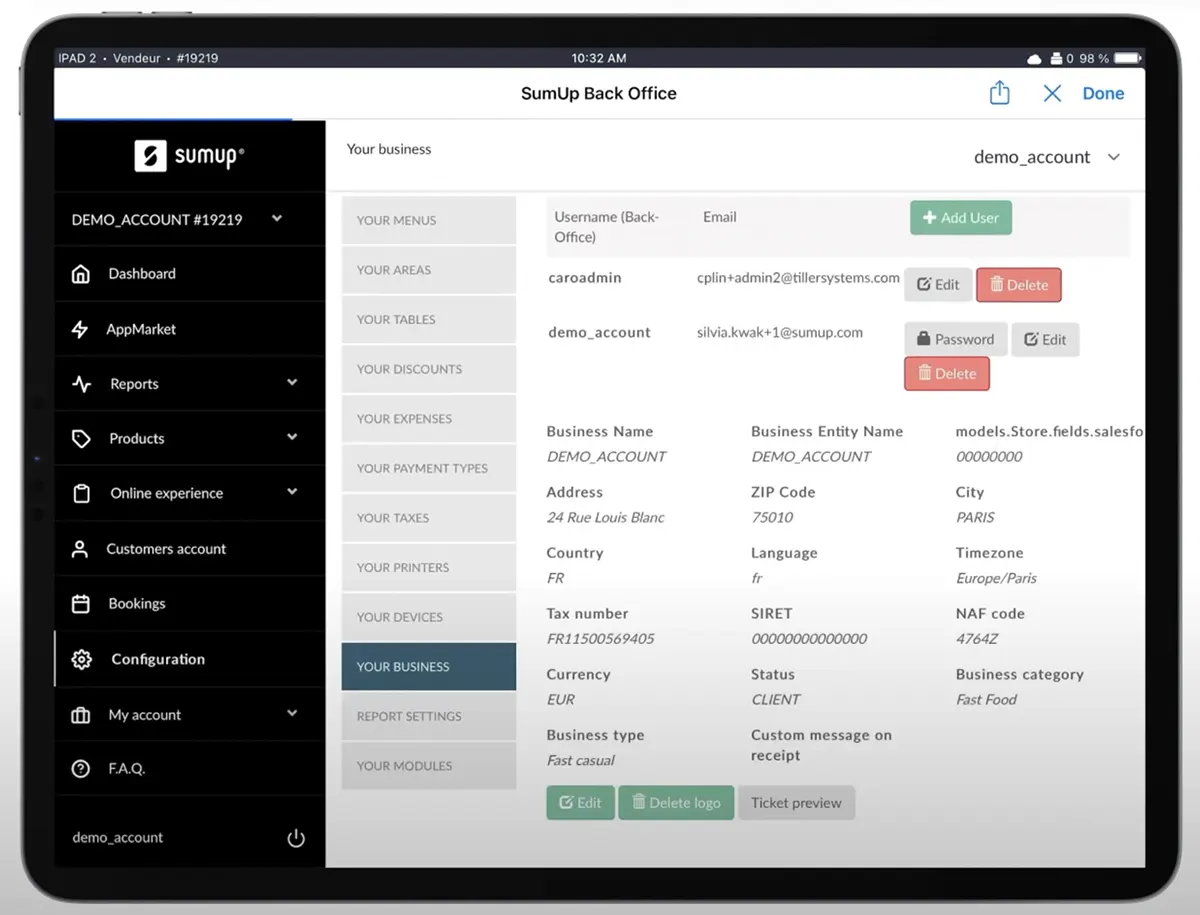Click the SumUp logo

click(190, 155)
